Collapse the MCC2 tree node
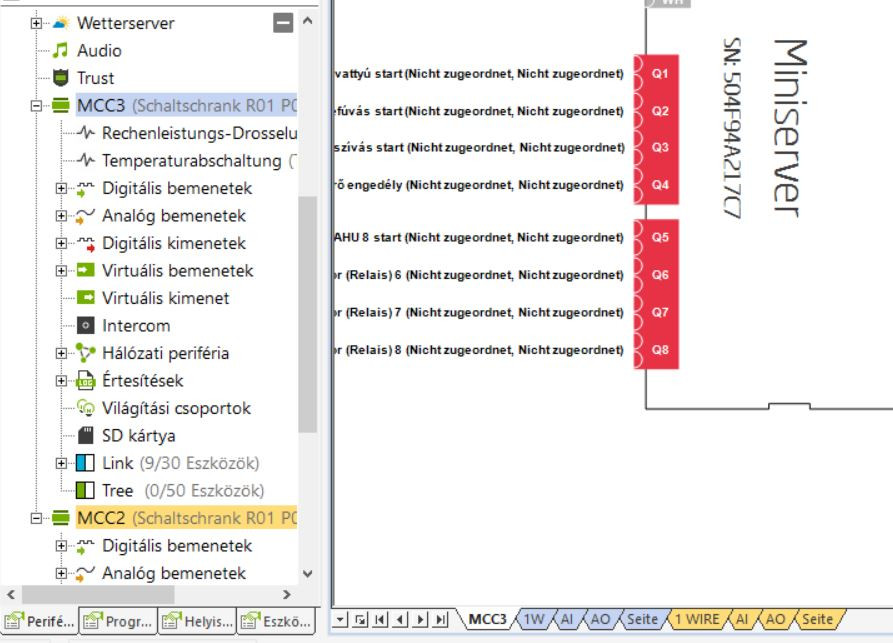Viewport: 893px width, 643px height. coord(36,518)
